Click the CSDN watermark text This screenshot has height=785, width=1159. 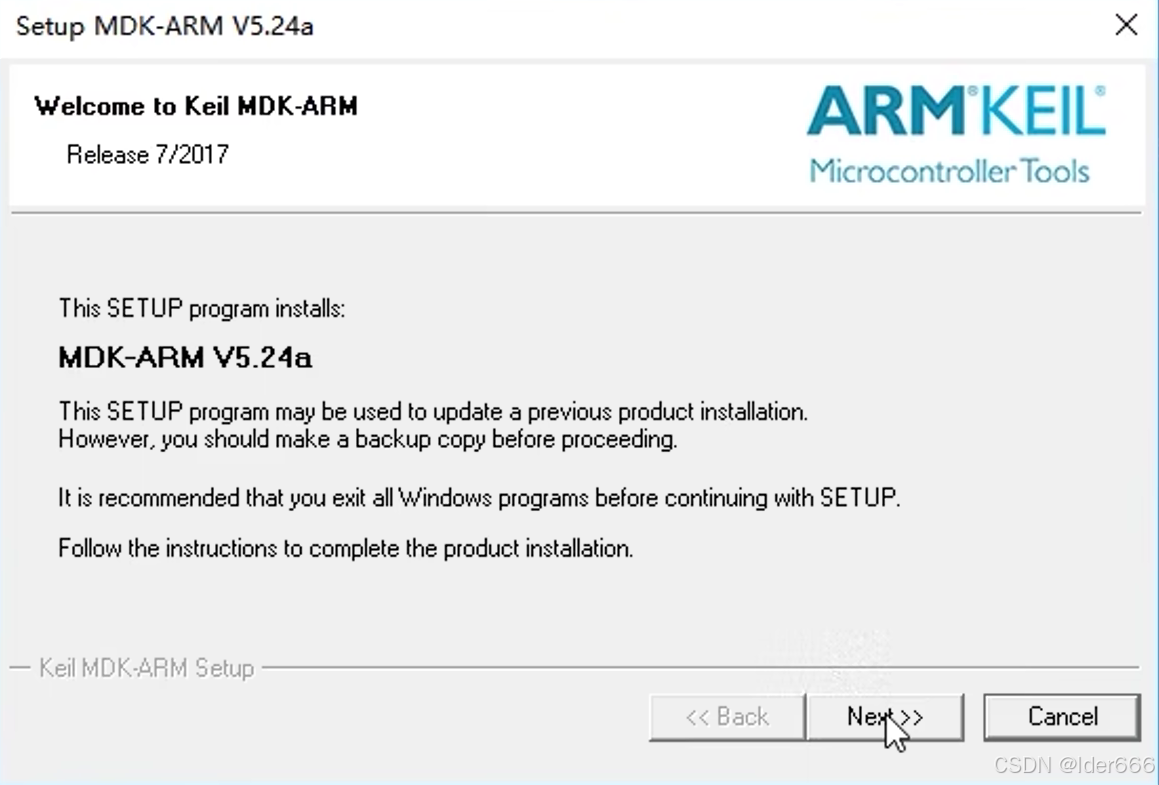point(1075,765)
